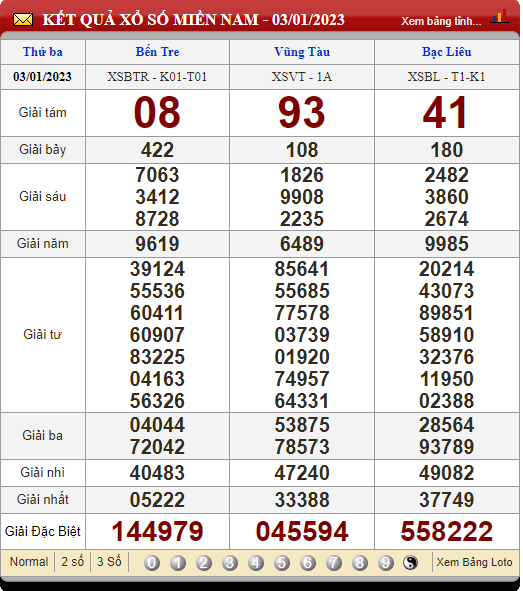Click Giải tư number 02388
523x591 pixels.
(x=447, y=401)
